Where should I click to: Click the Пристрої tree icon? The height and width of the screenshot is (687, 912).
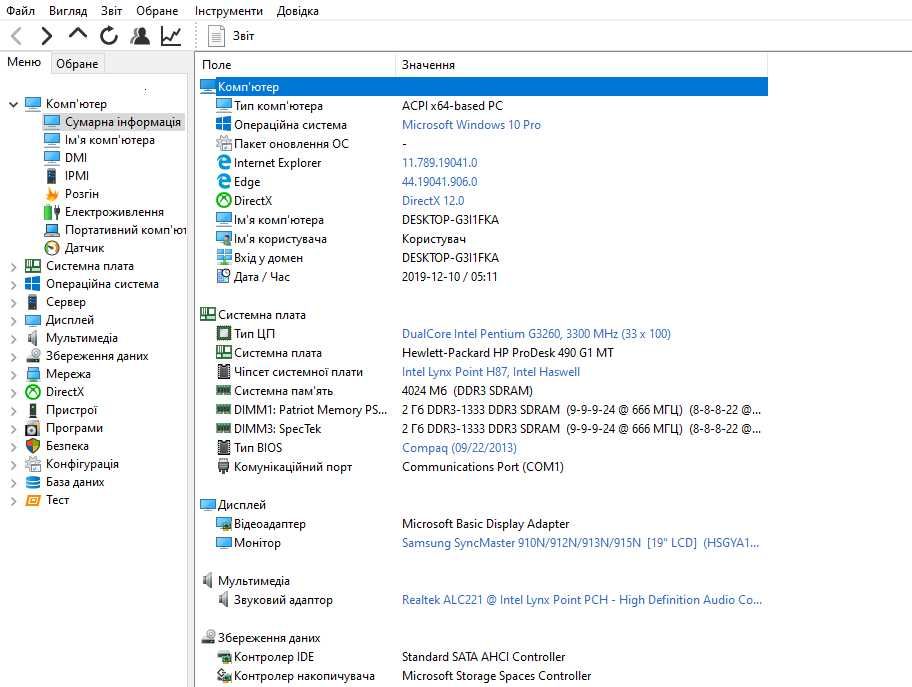click(x=33, y=410)
